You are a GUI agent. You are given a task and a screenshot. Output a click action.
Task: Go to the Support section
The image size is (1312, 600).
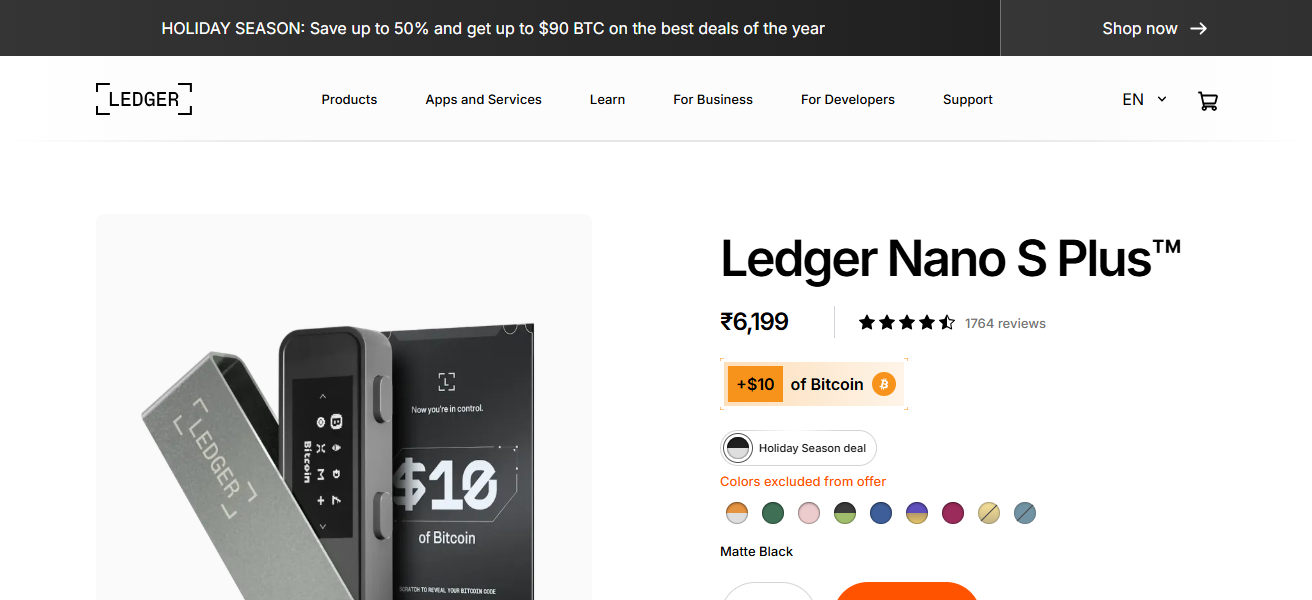[967, 99]
